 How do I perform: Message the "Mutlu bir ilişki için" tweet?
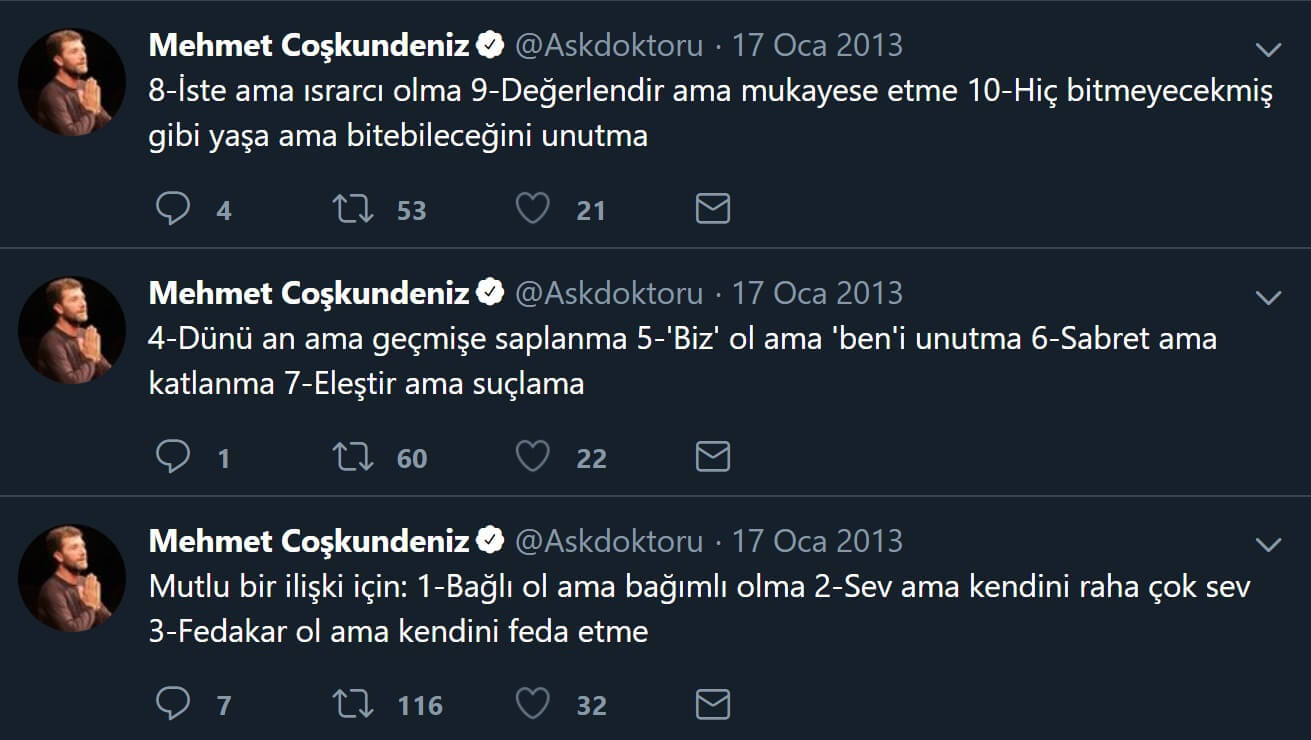[x=712, y=705]
